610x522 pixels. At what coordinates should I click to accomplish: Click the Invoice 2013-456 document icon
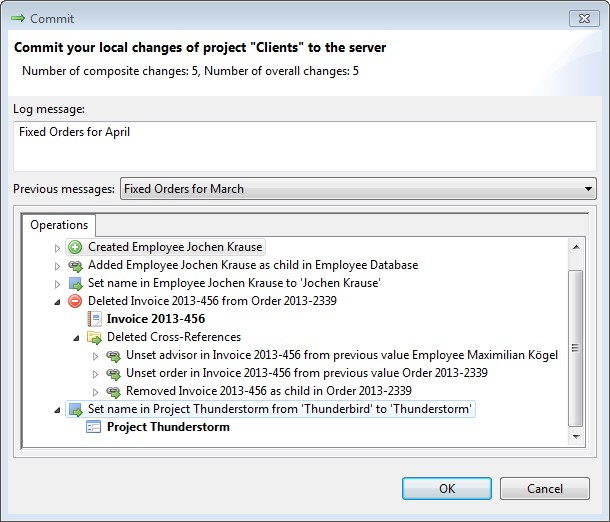[94, 319]
